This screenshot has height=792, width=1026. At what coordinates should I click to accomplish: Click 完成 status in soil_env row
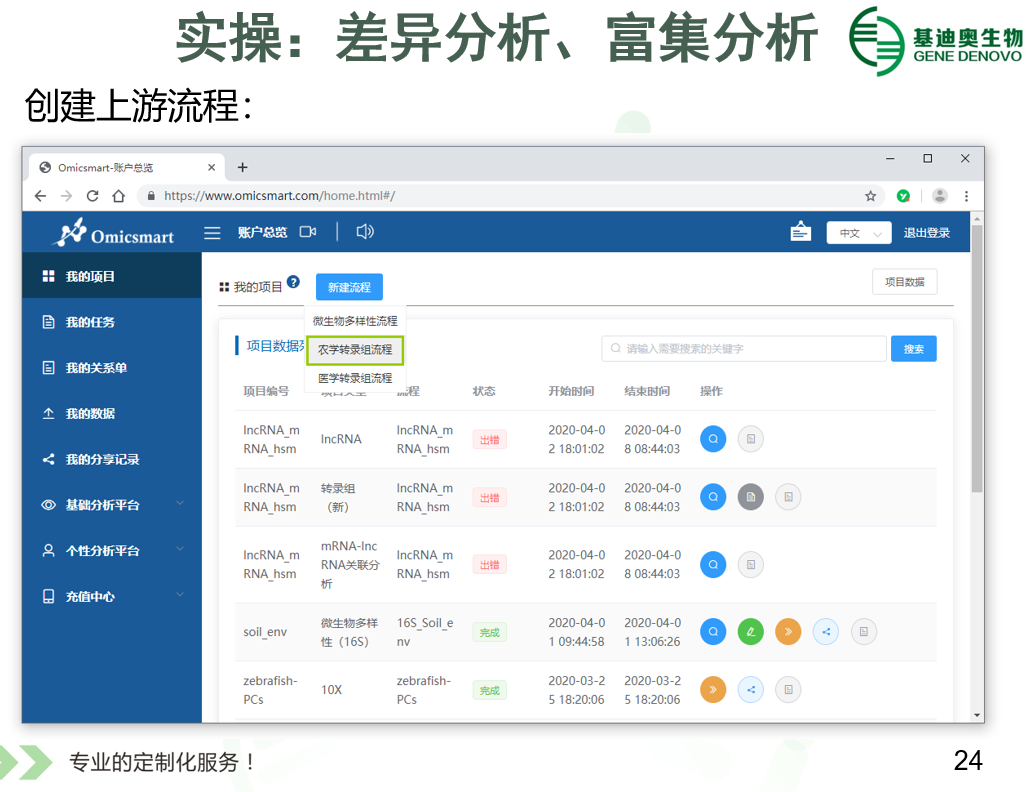click(489, 633)
